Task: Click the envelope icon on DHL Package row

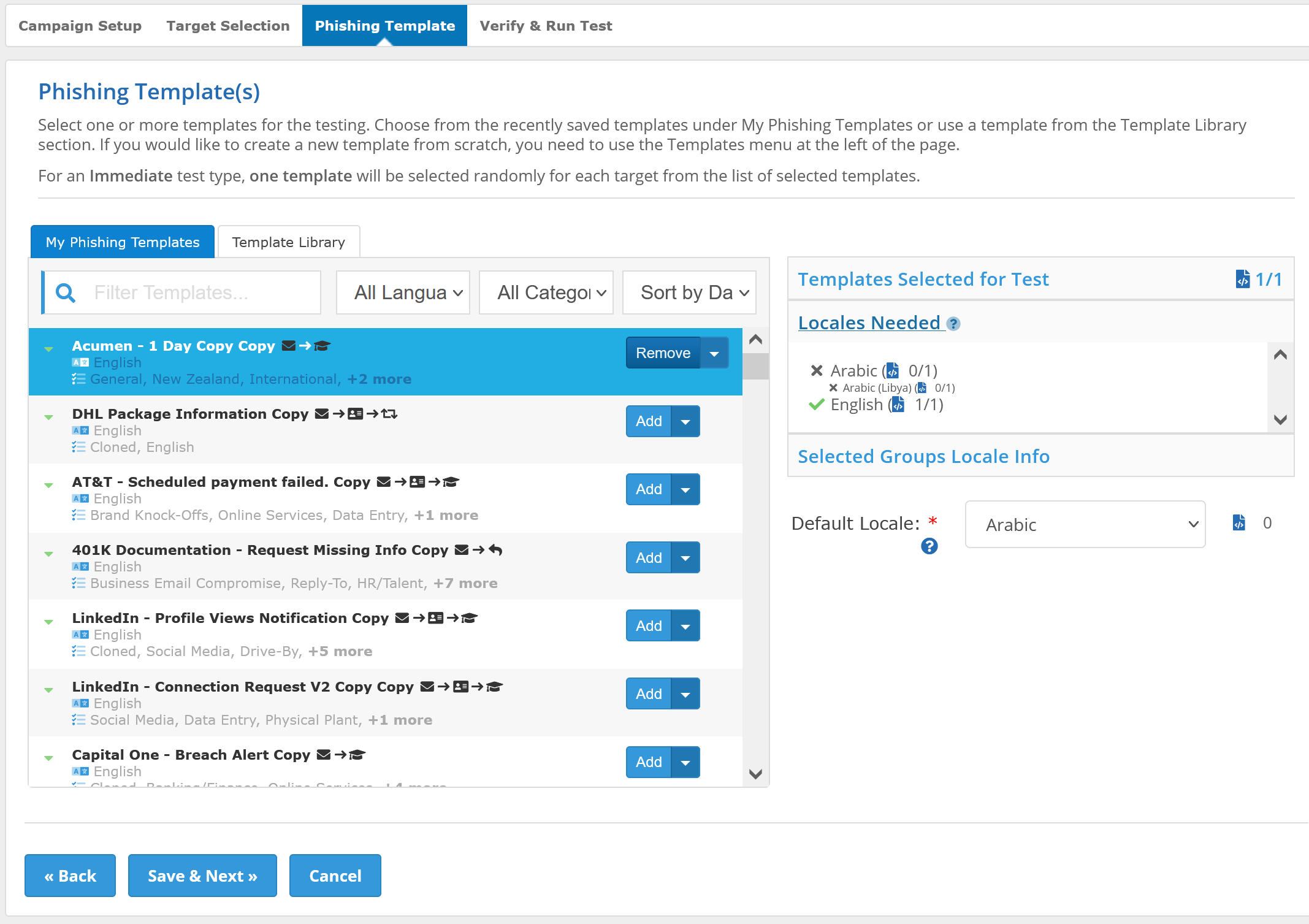Action: tap(322, 414)
